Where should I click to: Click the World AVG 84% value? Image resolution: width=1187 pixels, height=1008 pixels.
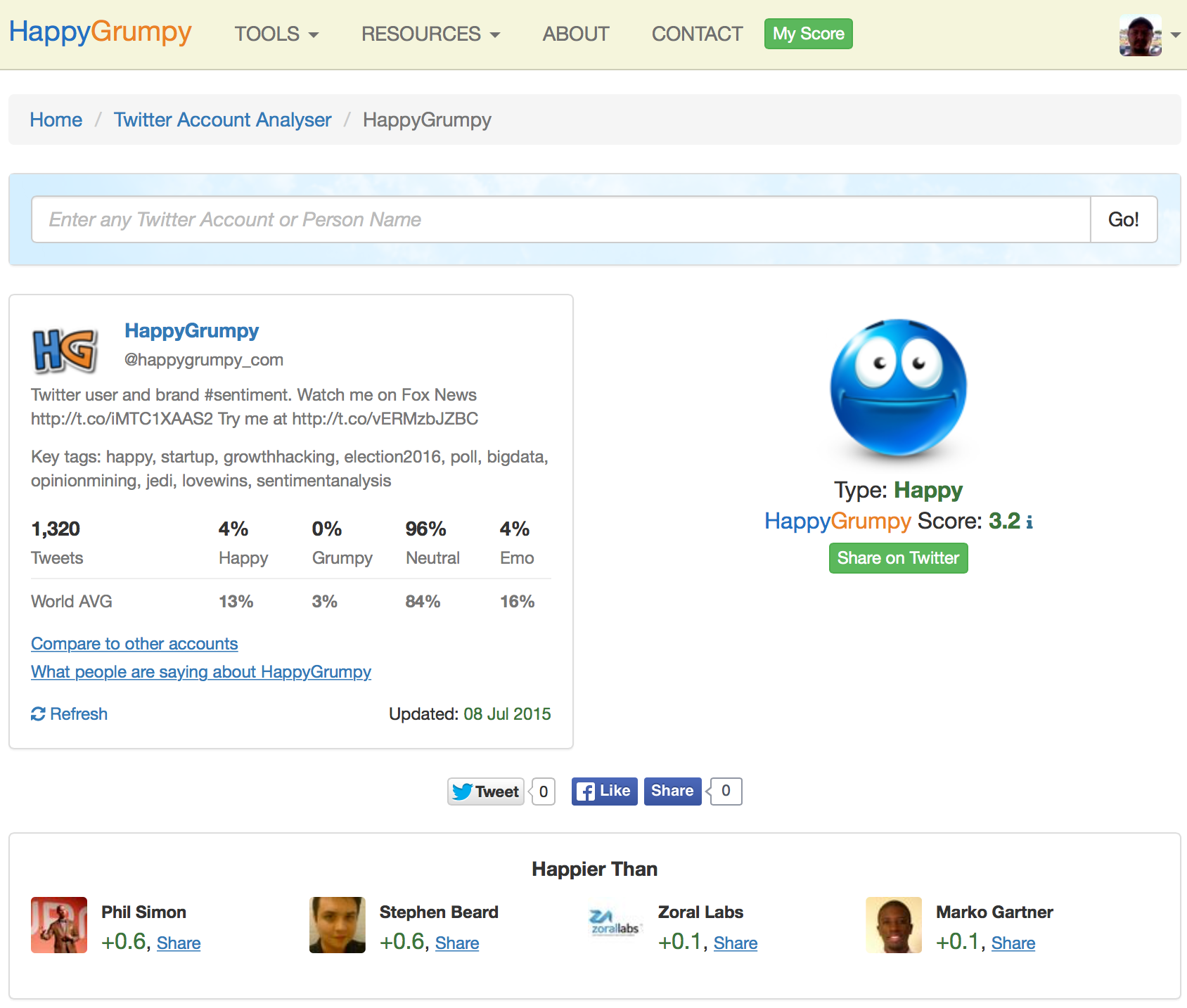coord(423,602)
